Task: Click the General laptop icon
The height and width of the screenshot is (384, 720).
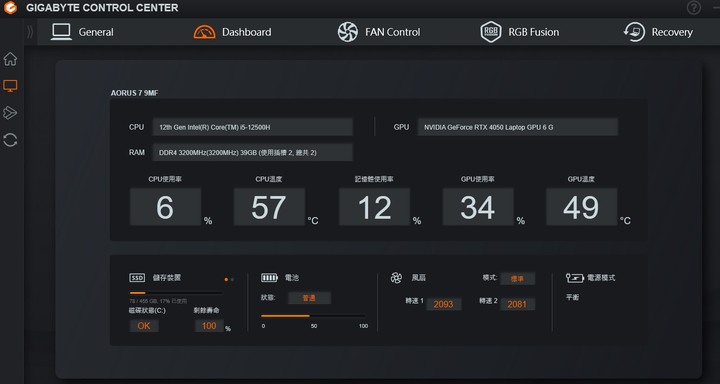Action: click(61, 32)
